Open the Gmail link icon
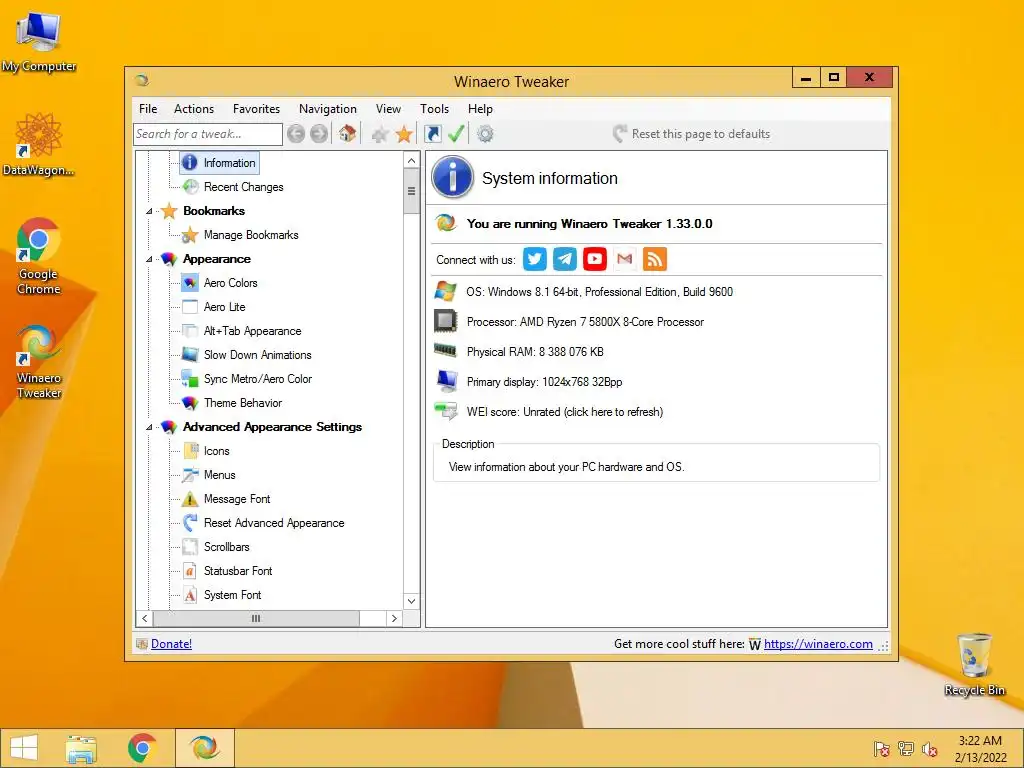The height and width of the screenshot is (768, 1024). pos(625,259)
